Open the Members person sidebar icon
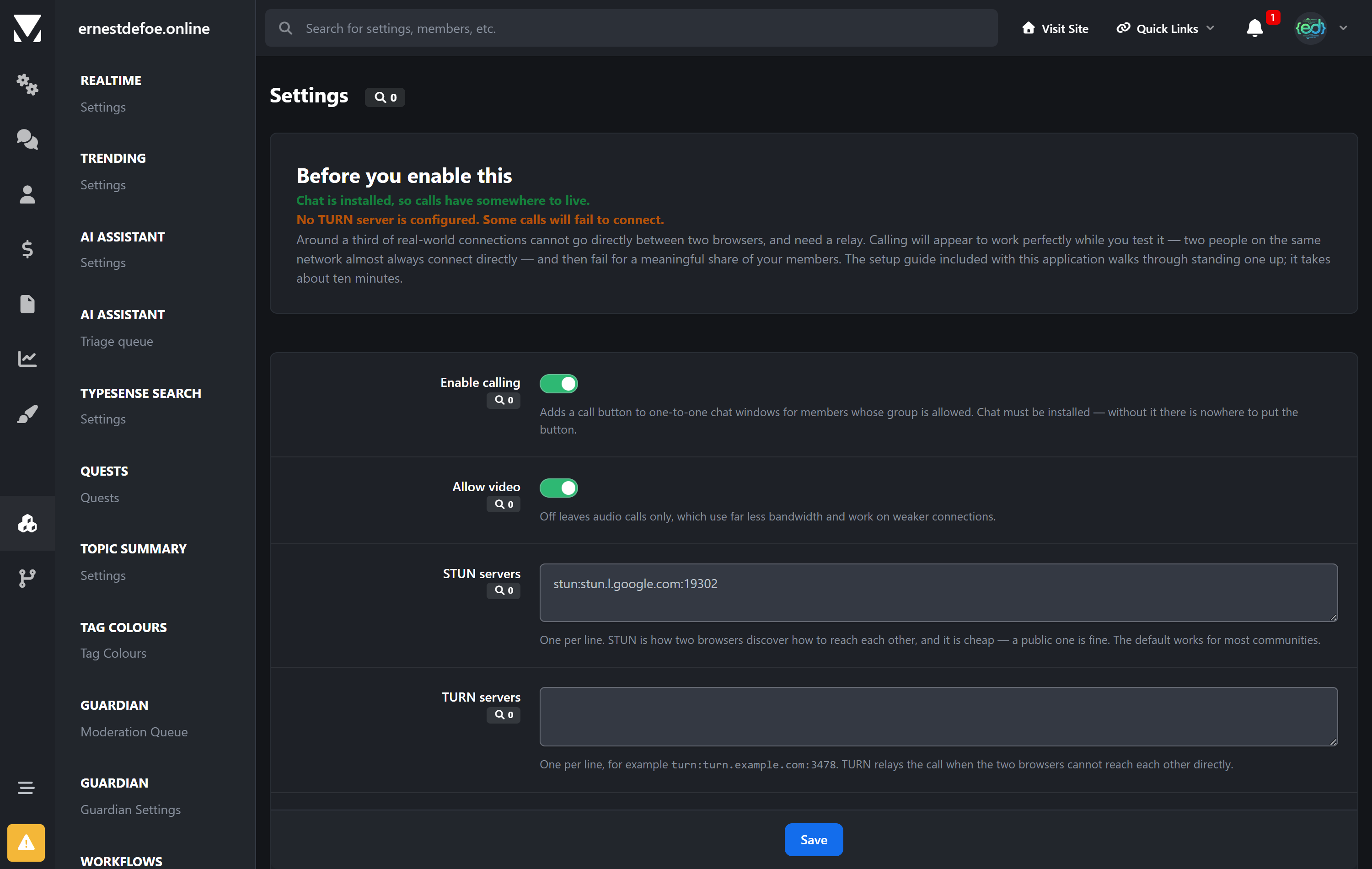The image size is (1372, 869). pos(27,194)
